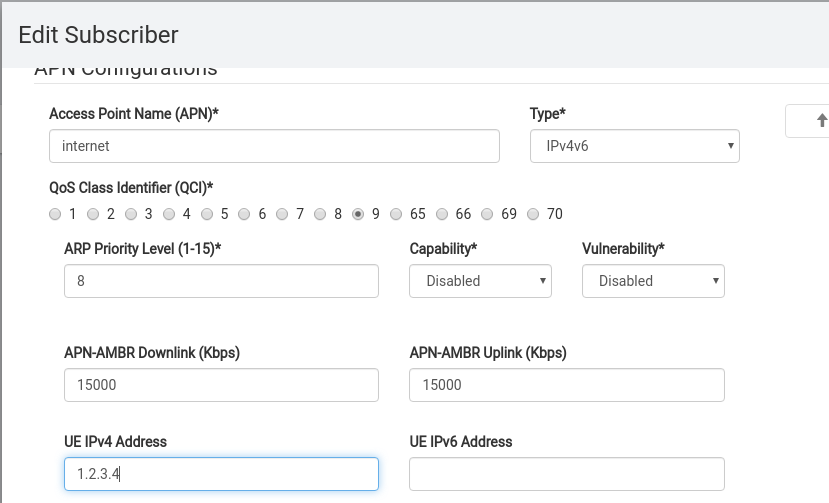Choose QCI value 5
The width and height of the screenshot is (829, 503).
(x=207, y=214)
